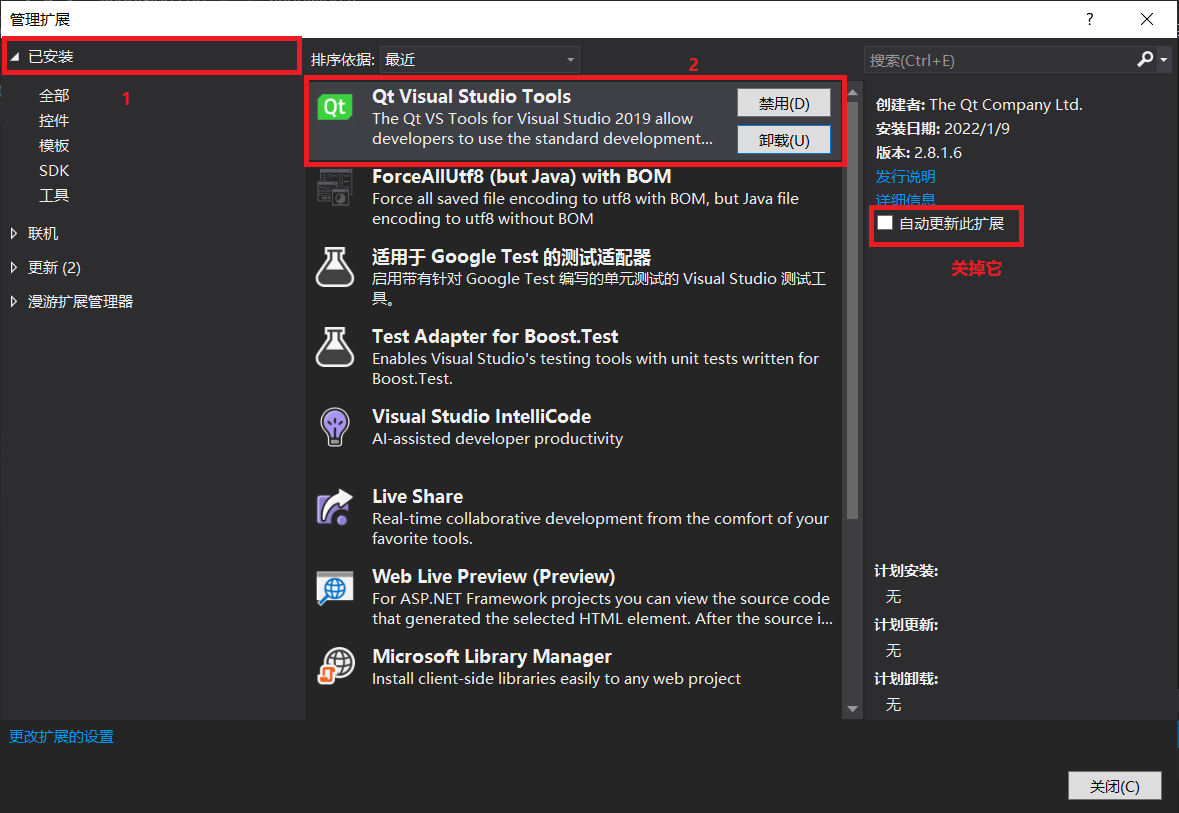This screenshot has height=813, width=1179.
Task: Click the Qt Visual Studio Tools icon
Action: (335, 107)
